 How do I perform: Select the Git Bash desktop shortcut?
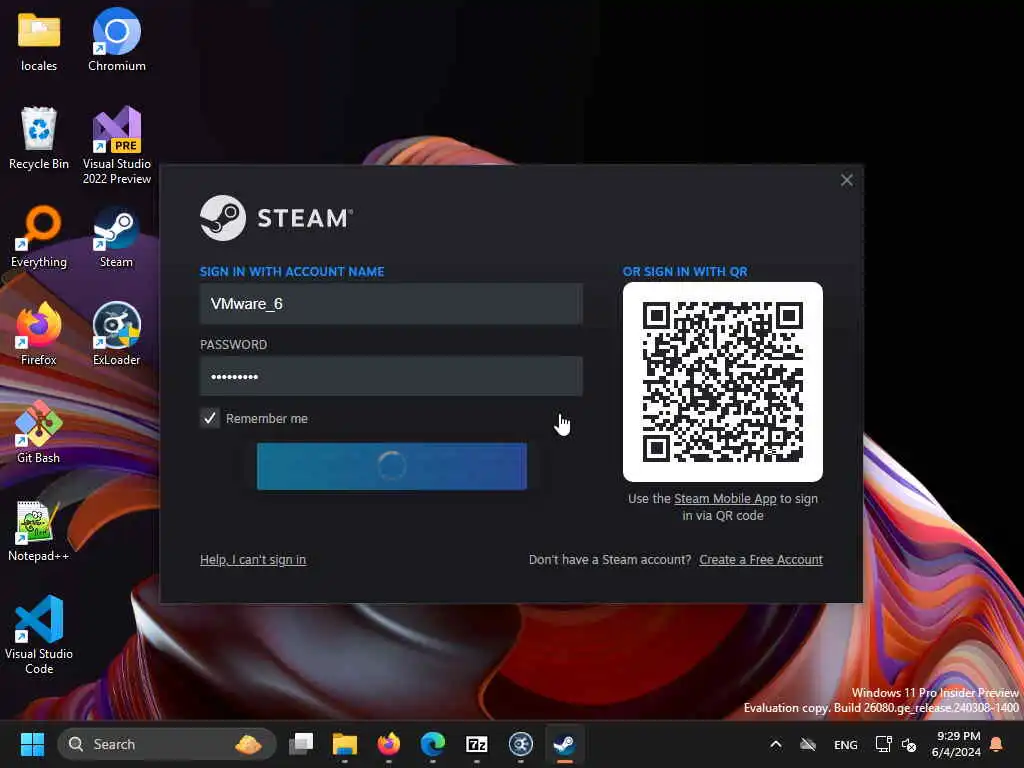pyautogui.click(x=39, y=432)
